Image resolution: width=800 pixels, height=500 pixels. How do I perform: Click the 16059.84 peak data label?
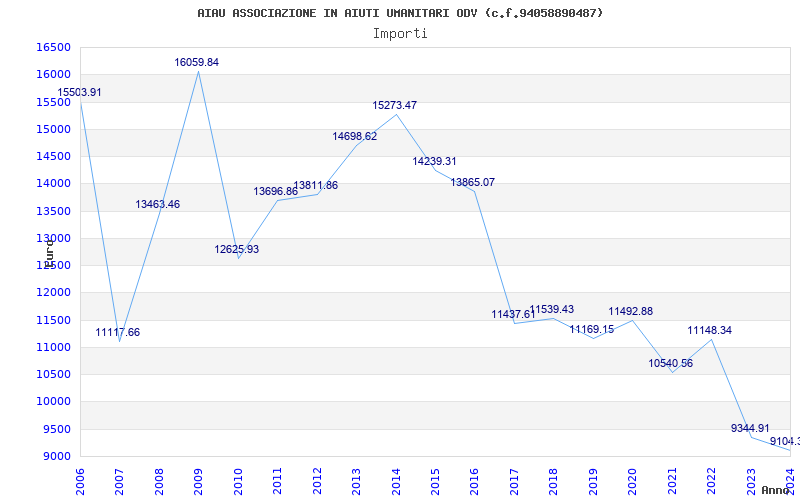tap(197, 62)
